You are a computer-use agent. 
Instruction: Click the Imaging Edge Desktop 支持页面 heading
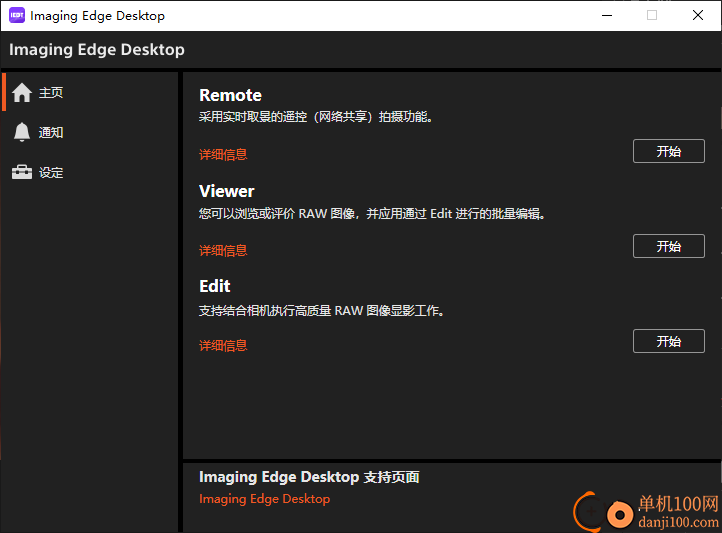(309, 477)
